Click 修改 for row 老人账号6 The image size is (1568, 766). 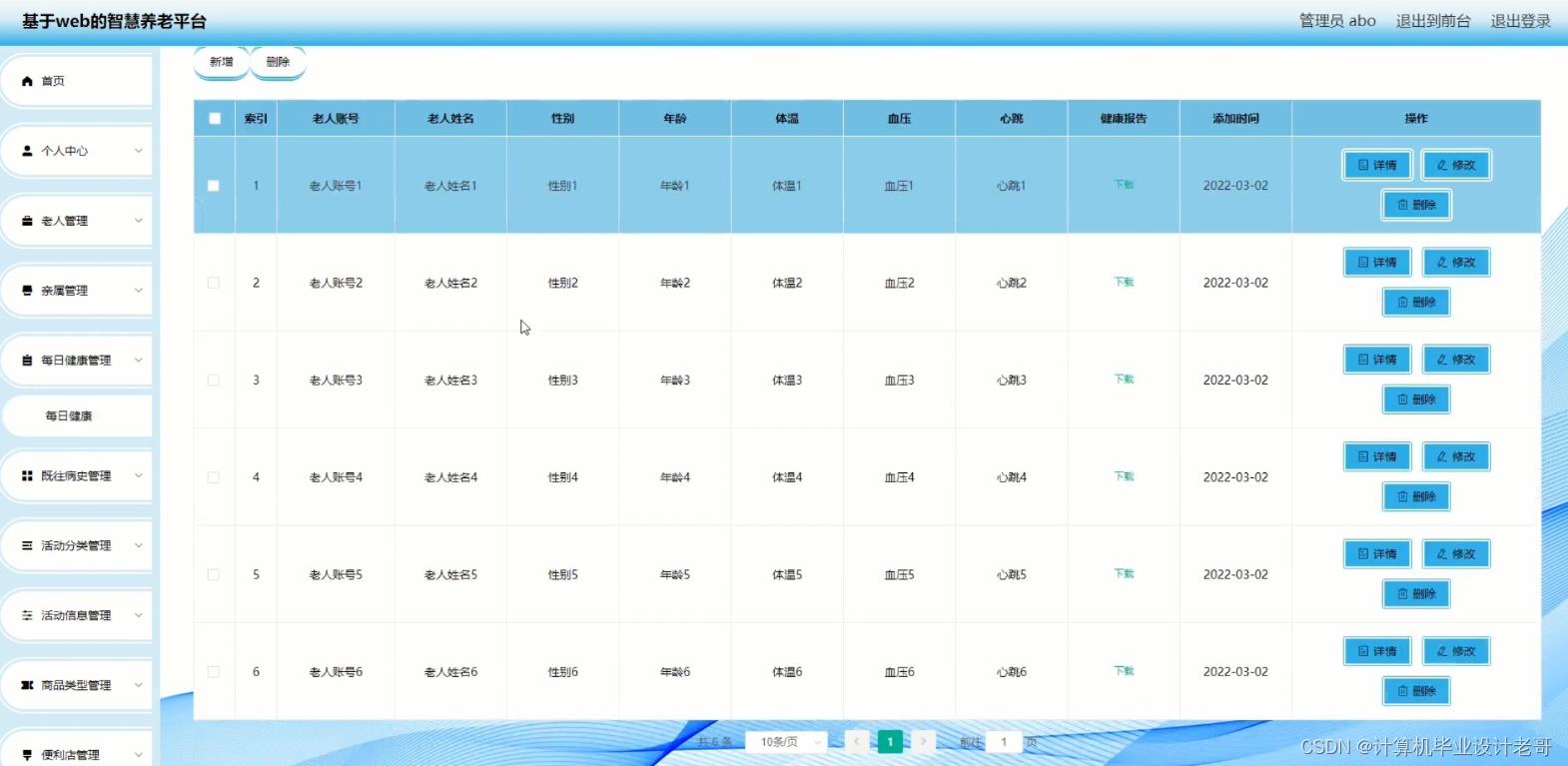click(1456, 651)
